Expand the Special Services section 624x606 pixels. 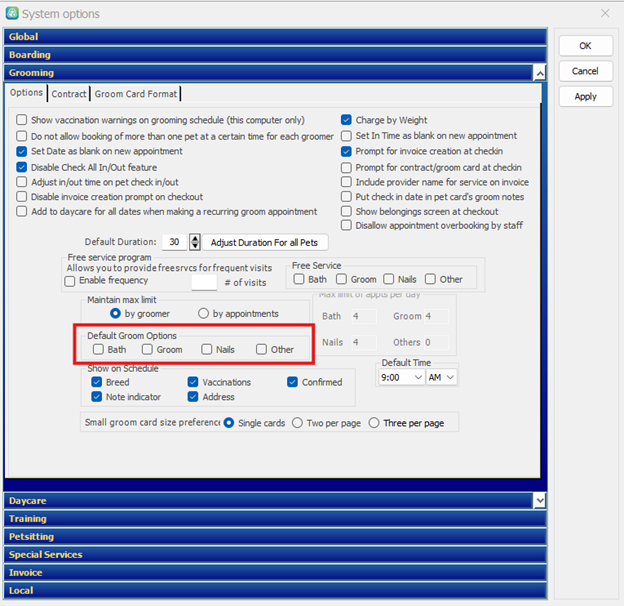275,555
